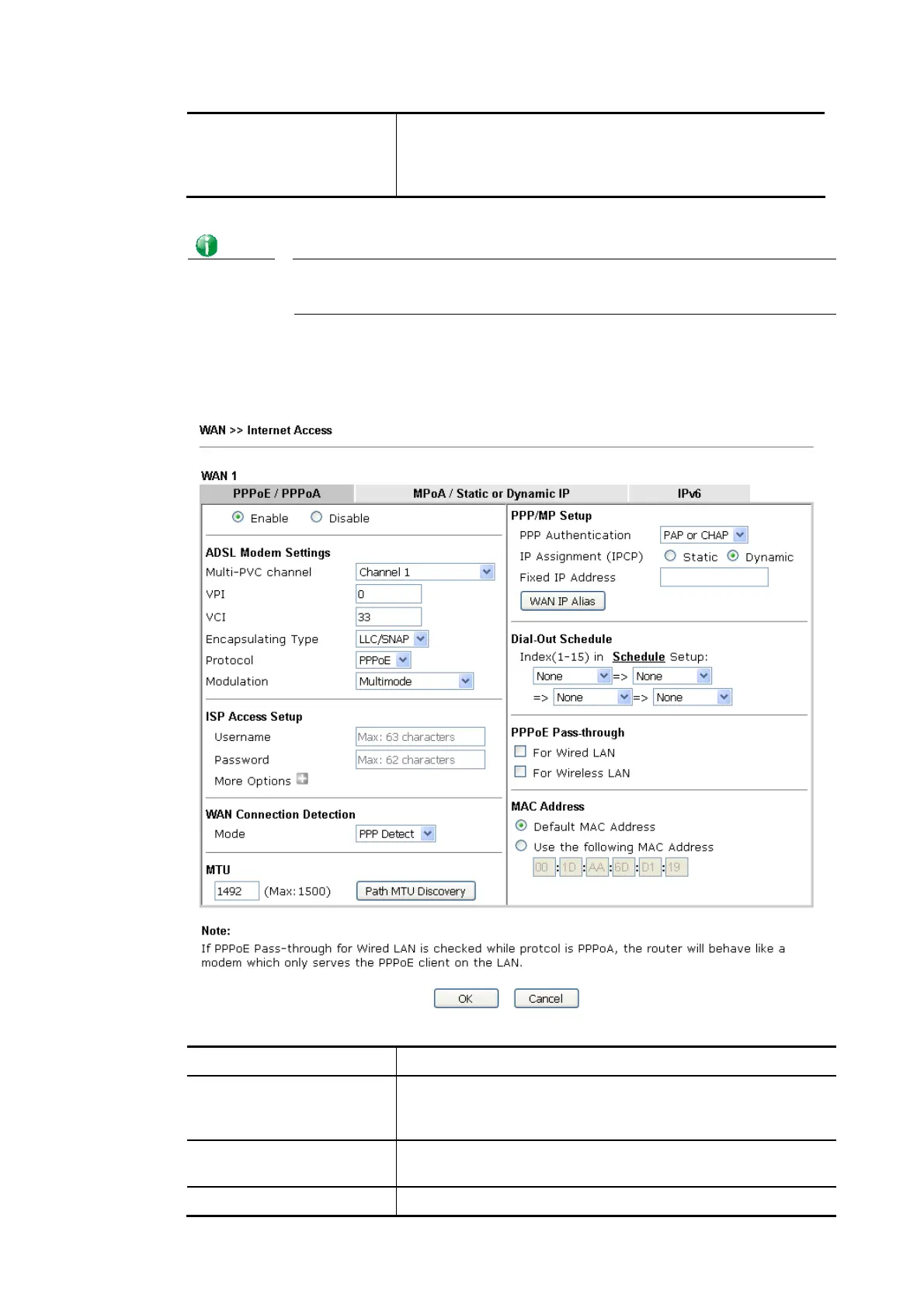Click the Password input field
This screenshot has height=1308, width=924.
tap(420, 760)
